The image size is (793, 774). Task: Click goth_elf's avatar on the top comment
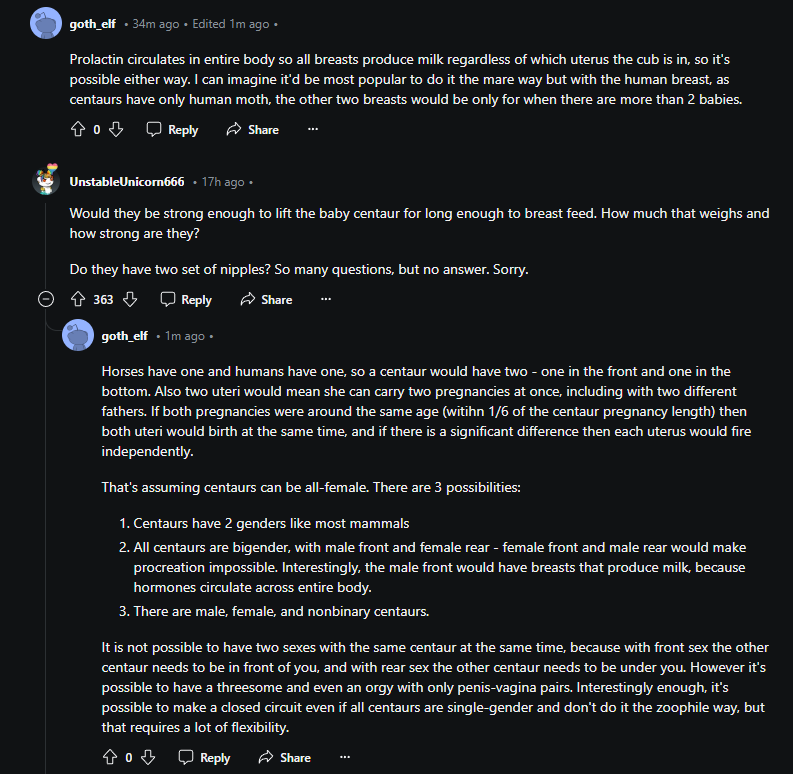tap(46, 22)
